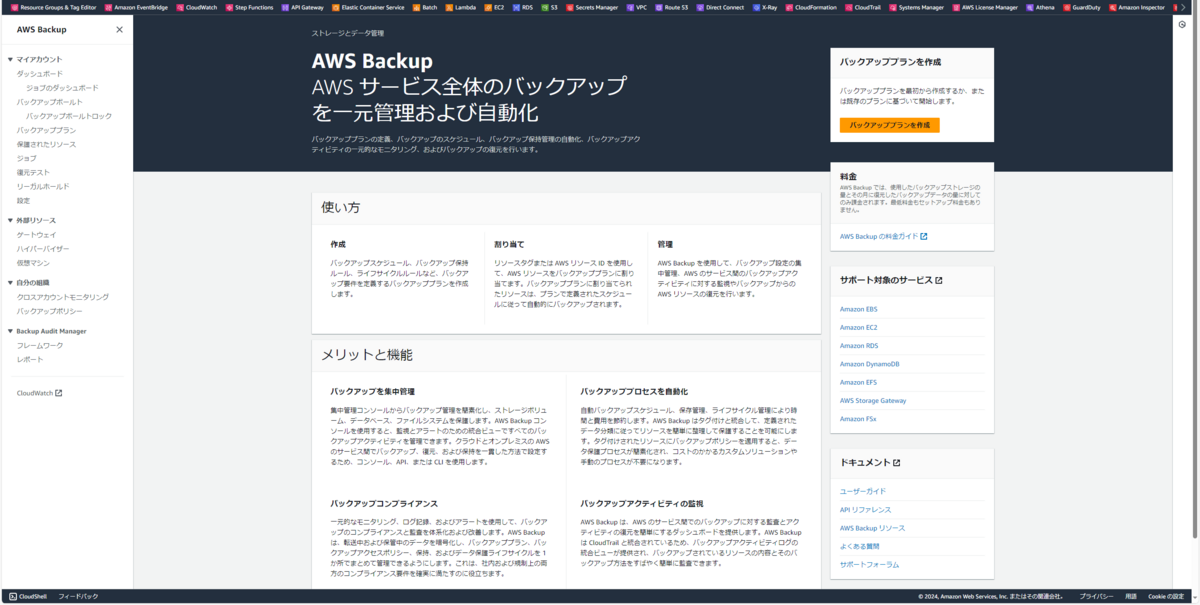Collapse the Backup Audit Manager section
1200x605 pixels.
click(10, 331)
